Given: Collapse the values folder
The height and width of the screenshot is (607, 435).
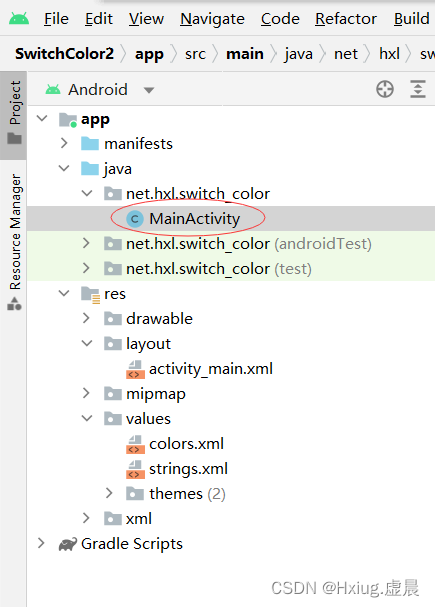Looking at the screenshot, I should [x=87, y=418].
